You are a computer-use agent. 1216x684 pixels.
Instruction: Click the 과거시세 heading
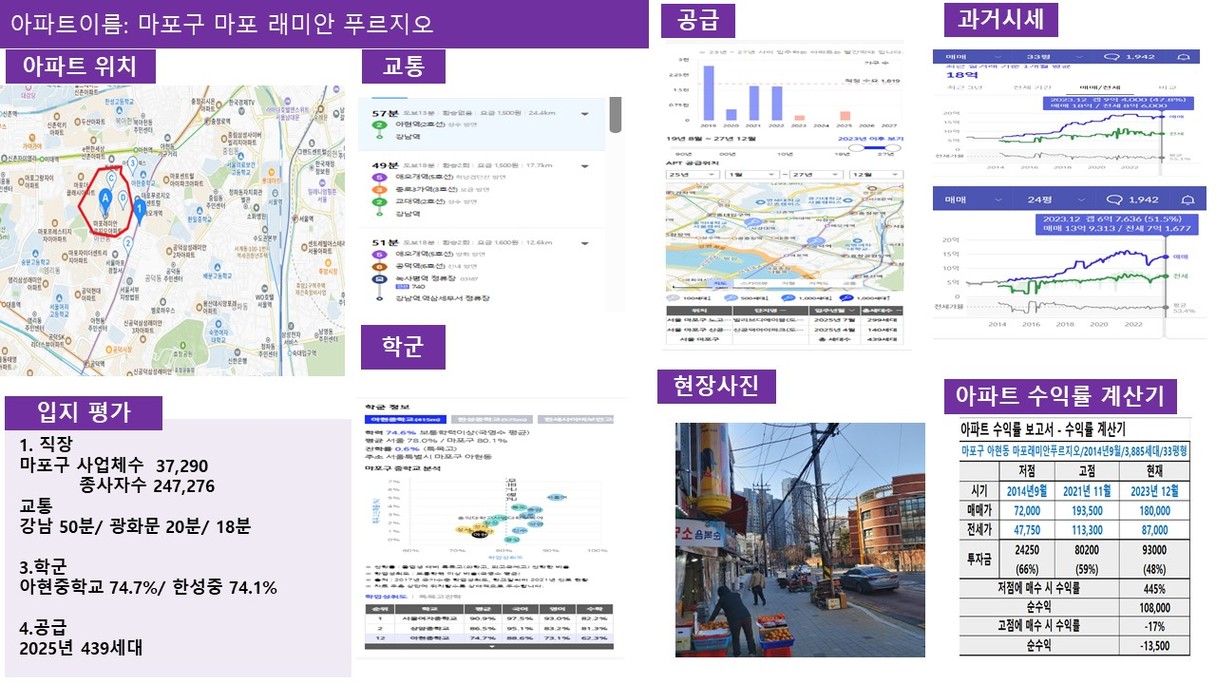pyautogui.click(x=1001, y=18)
